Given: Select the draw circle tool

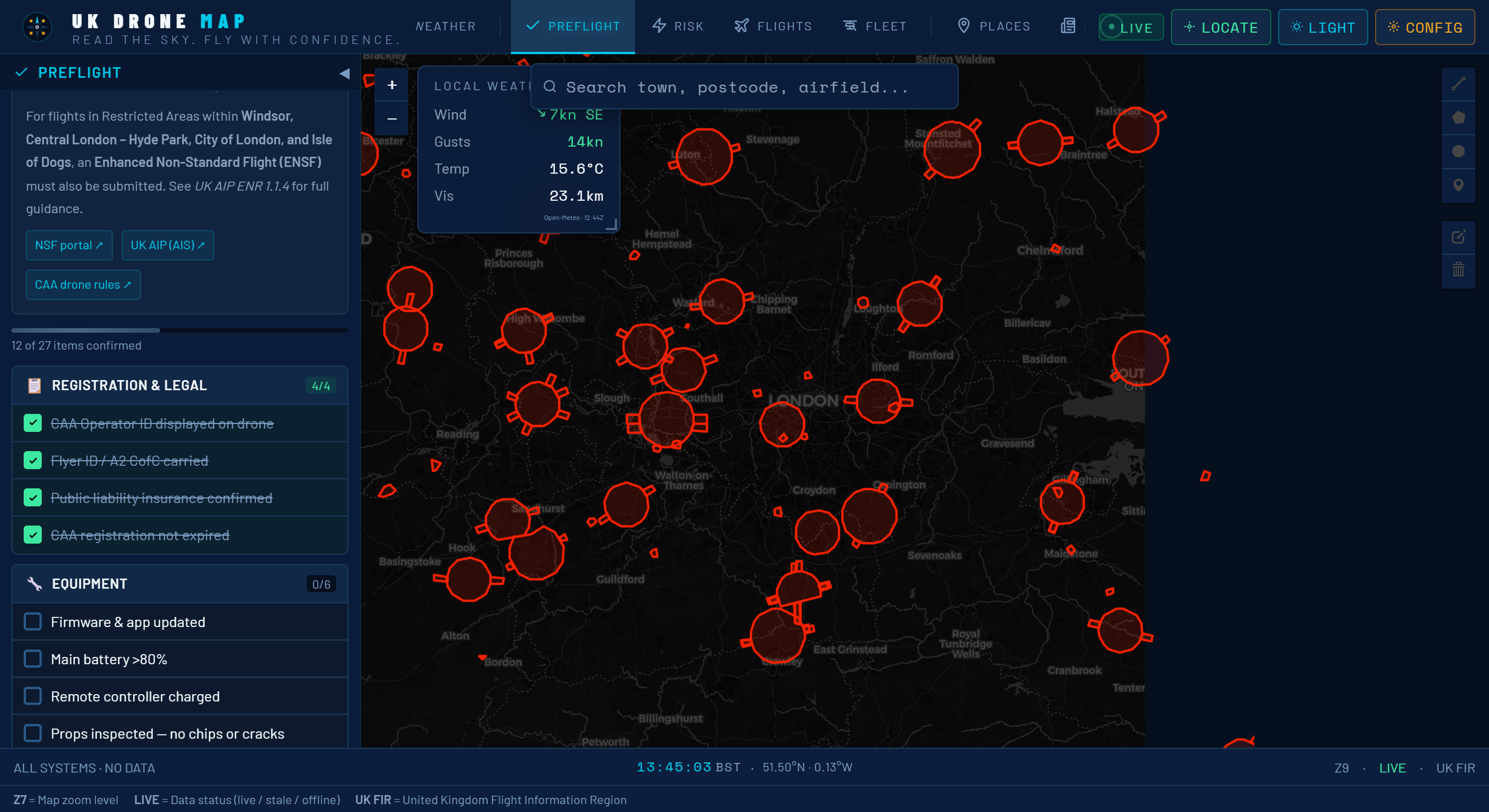Looking at the screenshot, I should tap(1458, 152).
